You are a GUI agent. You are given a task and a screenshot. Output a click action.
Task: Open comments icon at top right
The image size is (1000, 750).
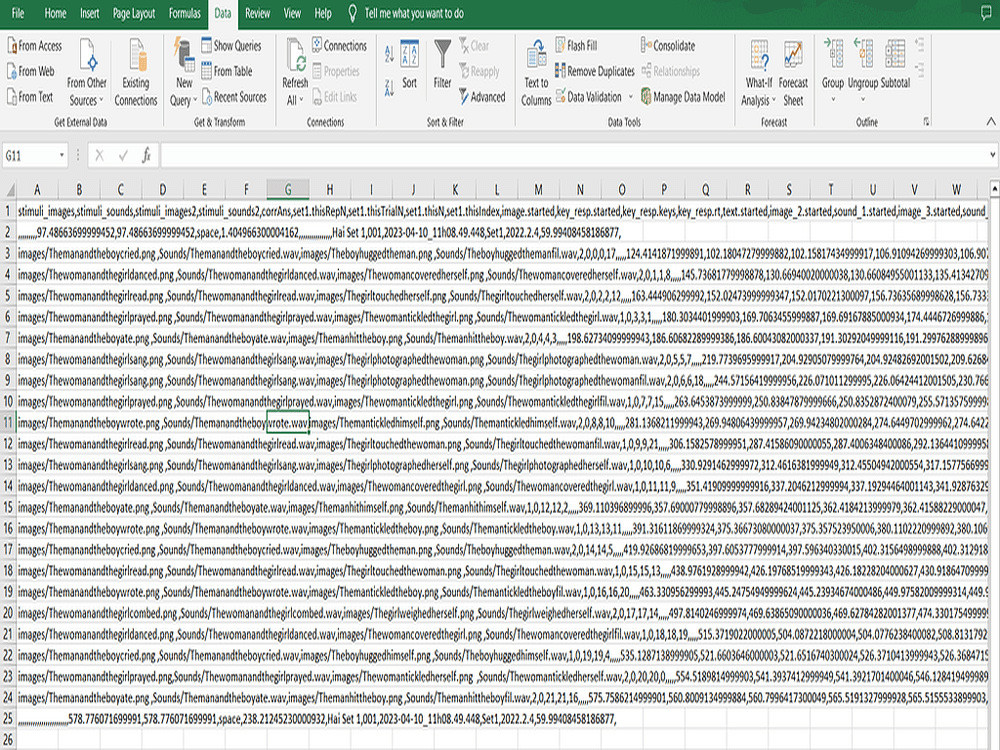[986, 13]
